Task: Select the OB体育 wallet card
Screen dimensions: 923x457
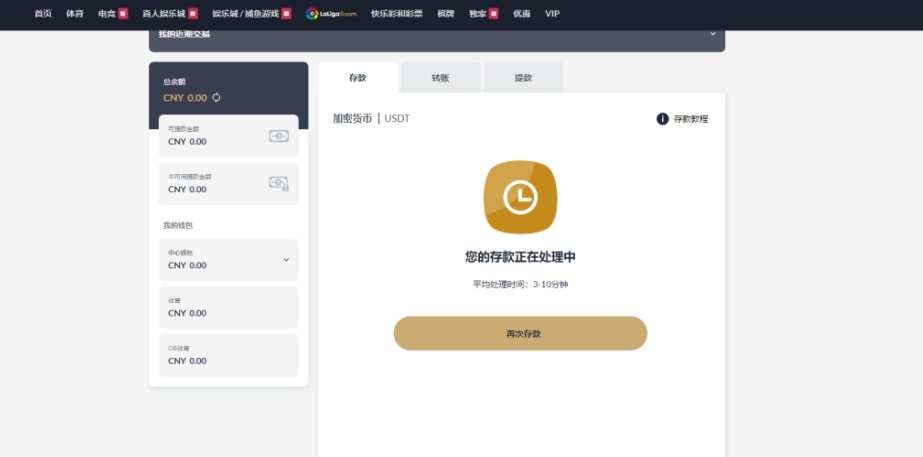Action: pos(228,355)
